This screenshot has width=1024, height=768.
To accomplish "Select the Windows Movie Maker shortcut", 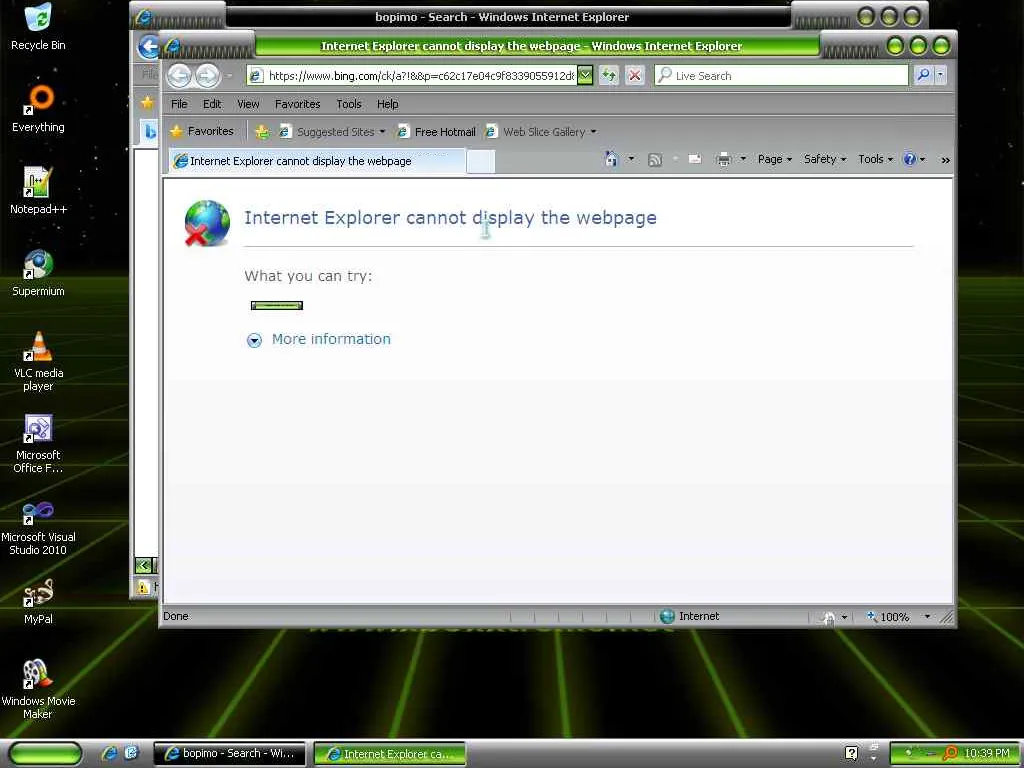I will (x=38, y=690).
